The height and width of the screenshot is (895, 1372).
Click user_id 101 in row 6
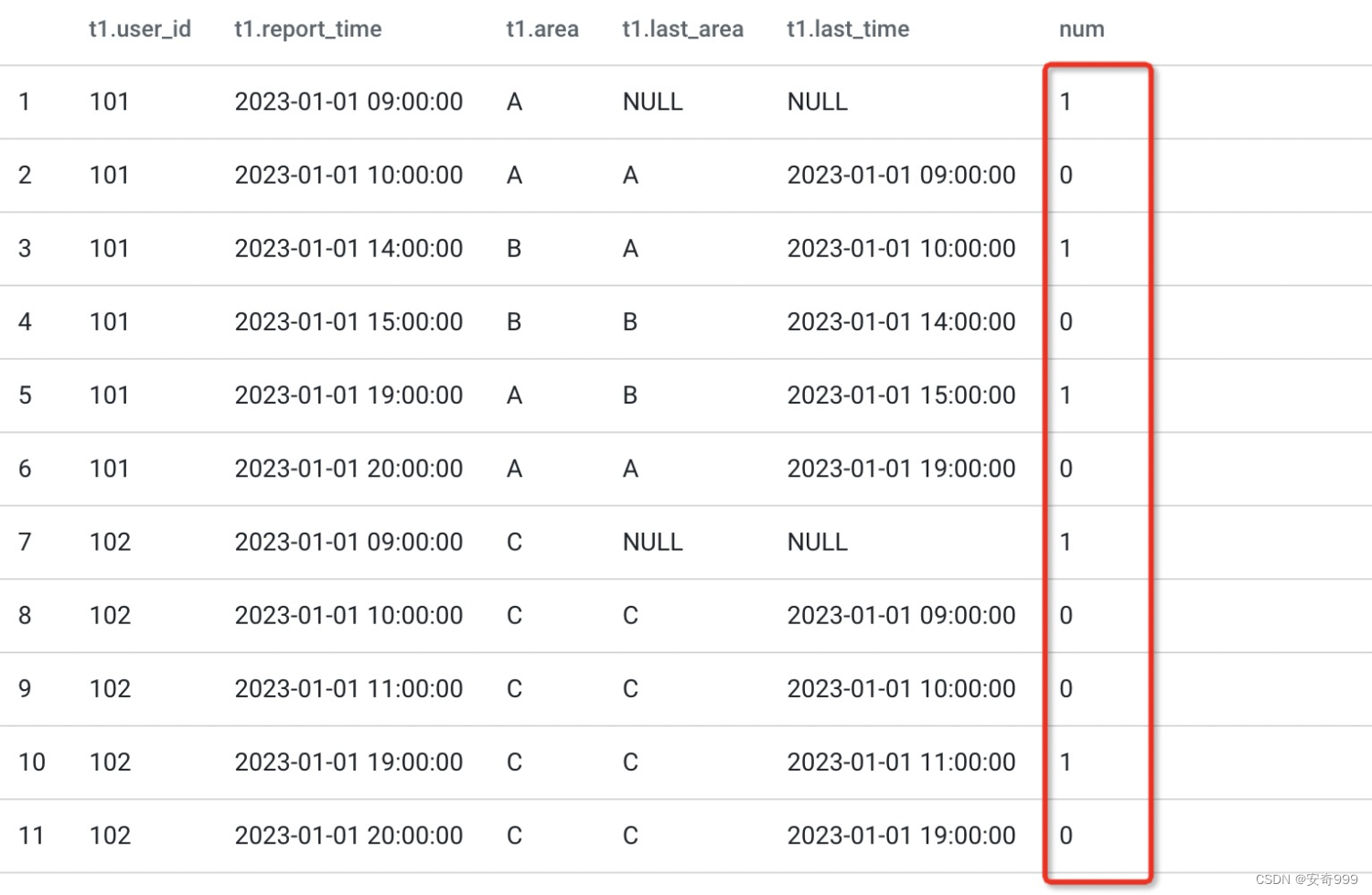coord(110,469)
